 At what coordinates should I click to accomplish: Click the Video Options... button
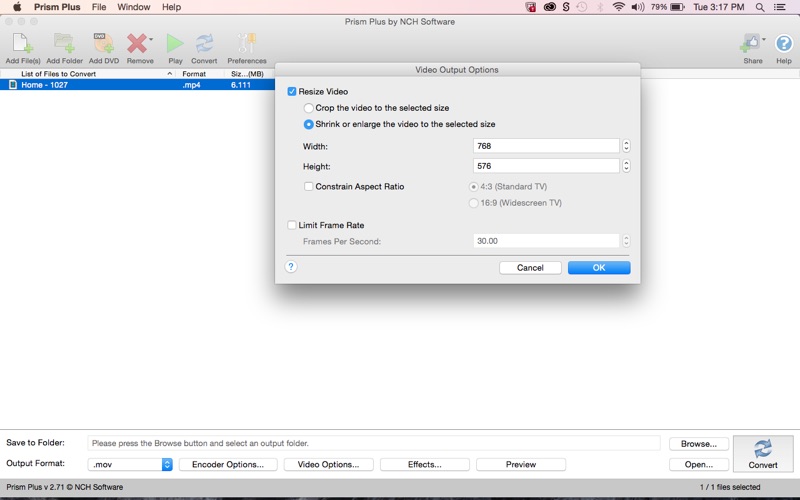(x=328, y=464)
